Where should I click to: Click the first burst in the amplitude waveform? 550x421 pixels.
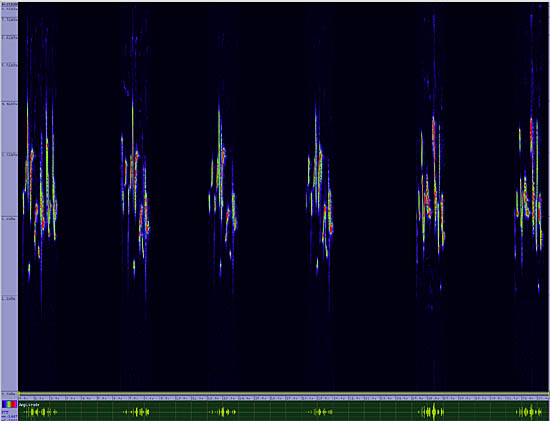tap(39, 412)
